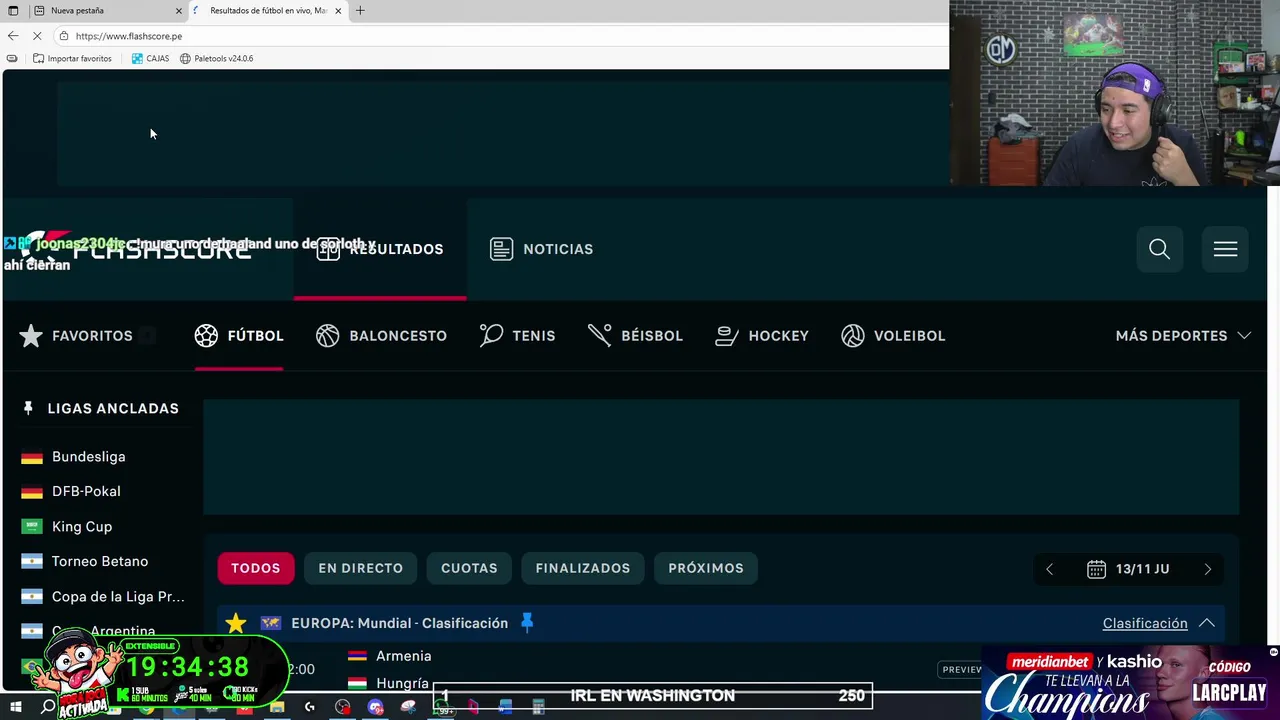Viewport: 1280px width, 720px height.
Task: Go to next day arrow
Action: pyautogui.click(x=1207, y=569)
